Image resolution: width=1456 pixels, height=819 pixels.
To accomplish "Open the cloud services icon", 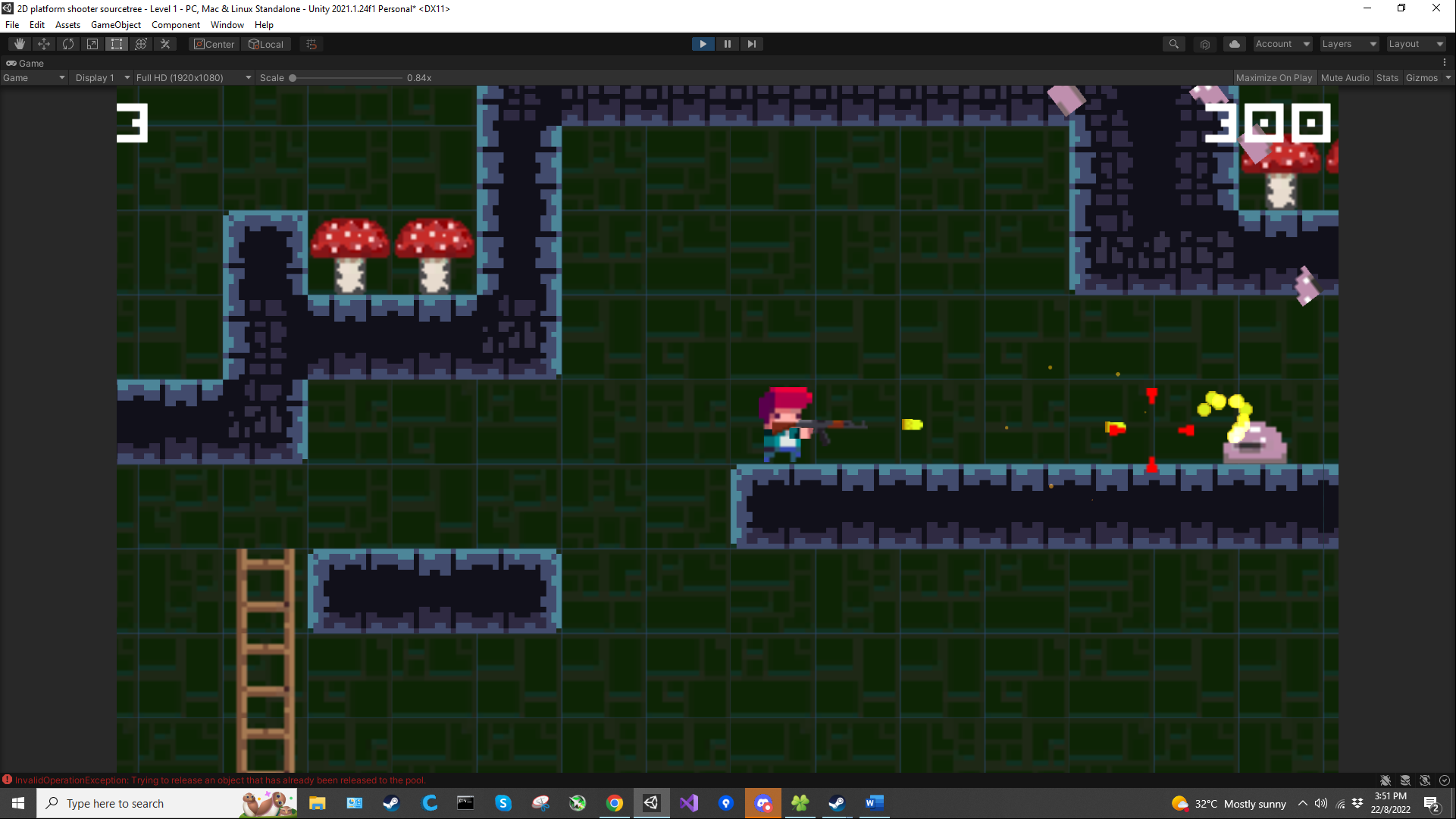I will click(1235, 44).
